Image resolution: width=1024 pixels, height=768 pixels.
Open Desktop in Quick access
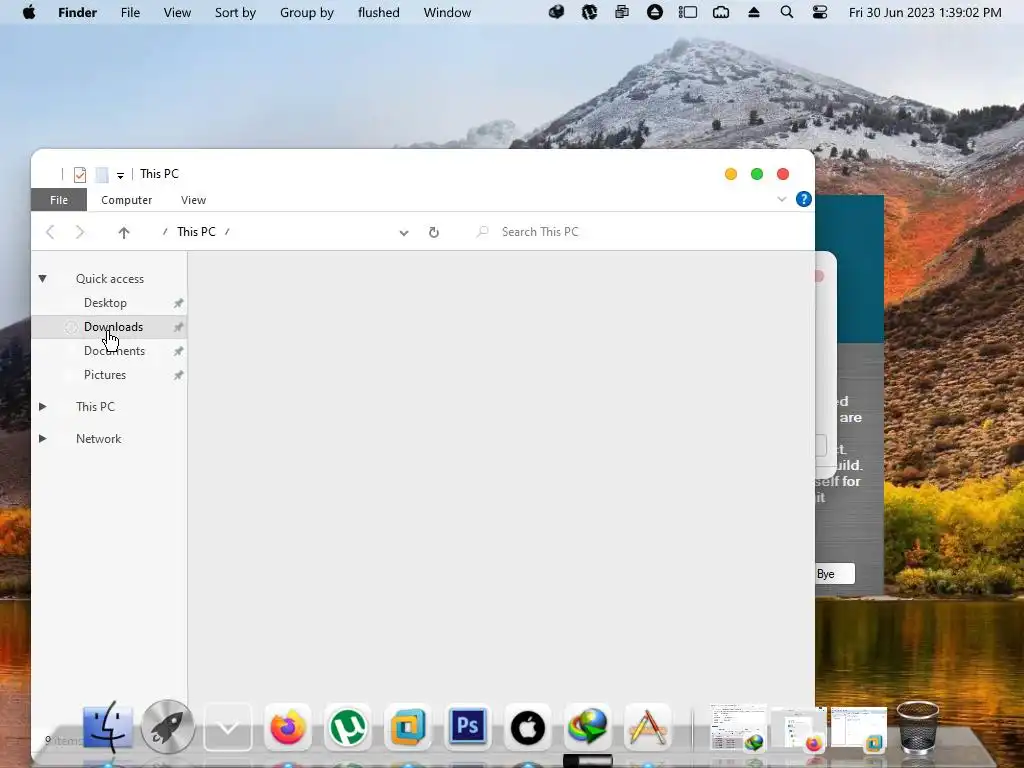[x=105, y=303]
